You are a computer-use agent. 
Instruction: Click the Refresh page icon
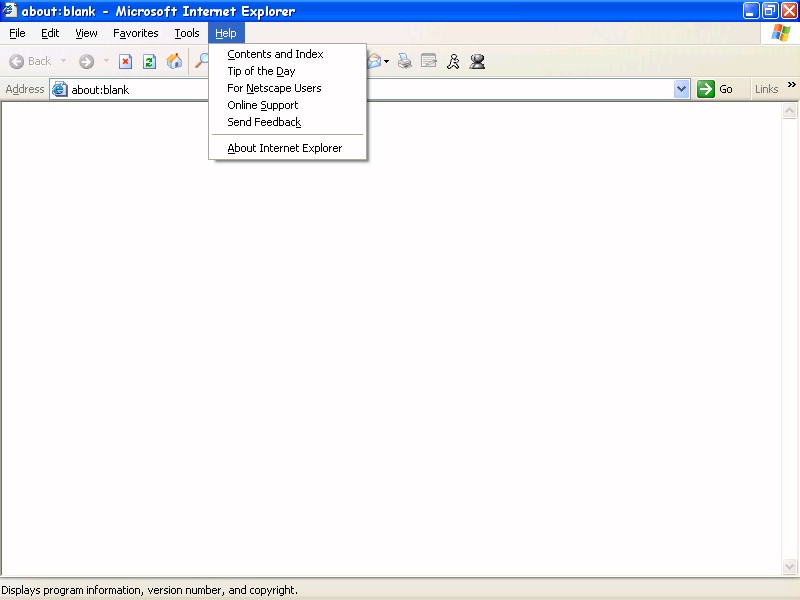[x=149, y=61]
